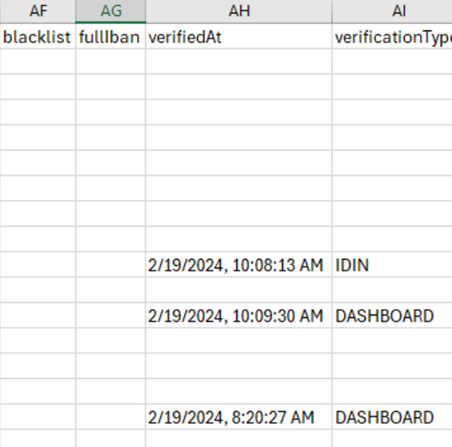Select DASHBOARD cell beside 10:09:30 AM
The image size is (452, 447).
[x=392, y=315]
